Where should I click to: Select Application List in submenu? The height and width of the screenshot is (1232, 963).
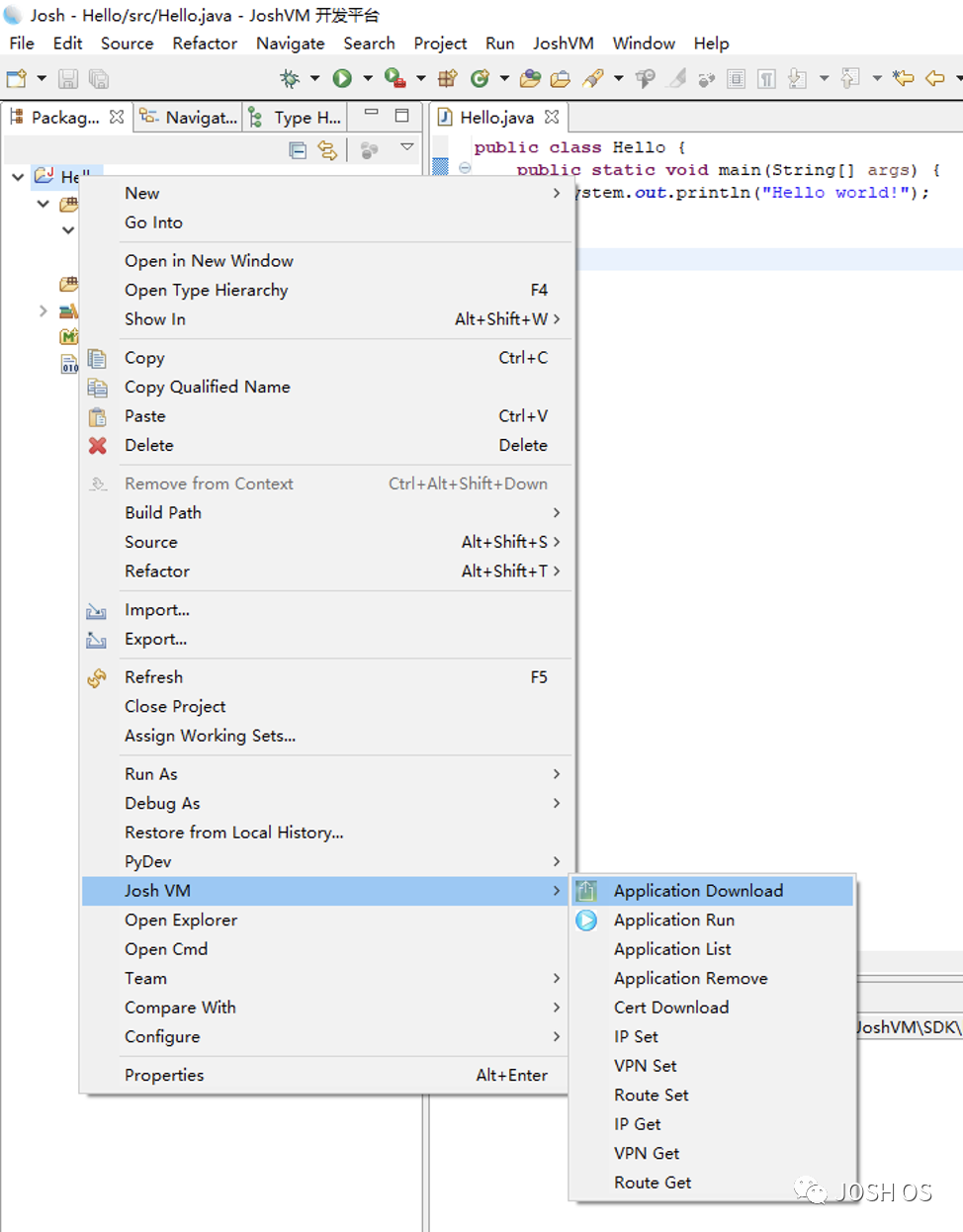(712, 949)
